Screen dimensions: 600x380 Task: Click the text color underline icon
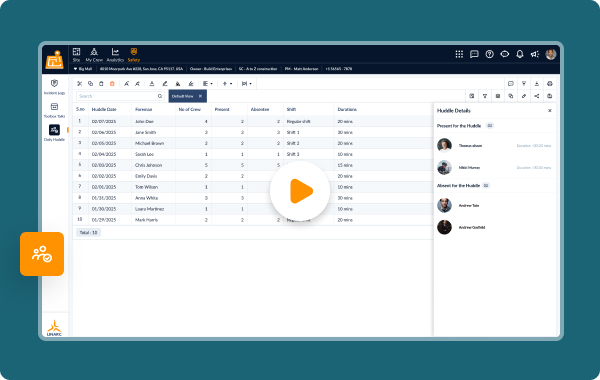coord(152,83)
